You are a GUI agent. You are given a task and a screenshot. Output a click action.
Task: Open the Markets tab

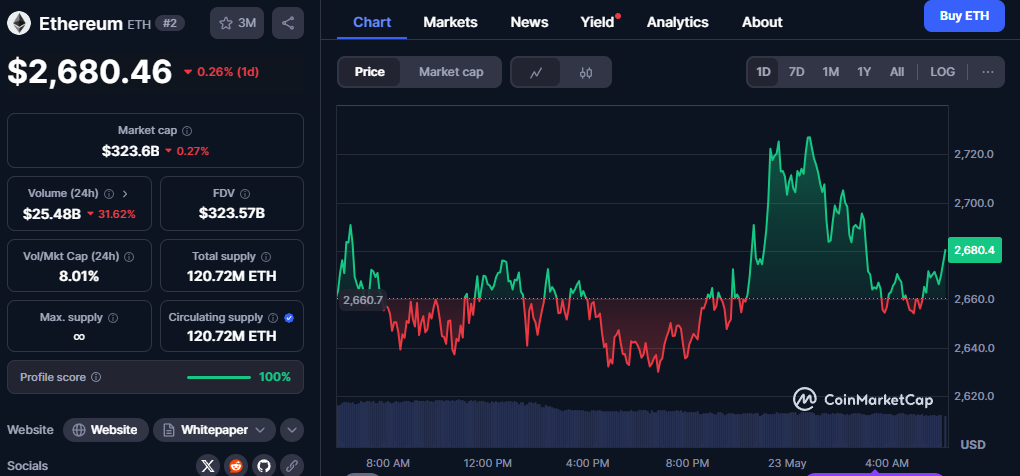click(x=450, y=22)
